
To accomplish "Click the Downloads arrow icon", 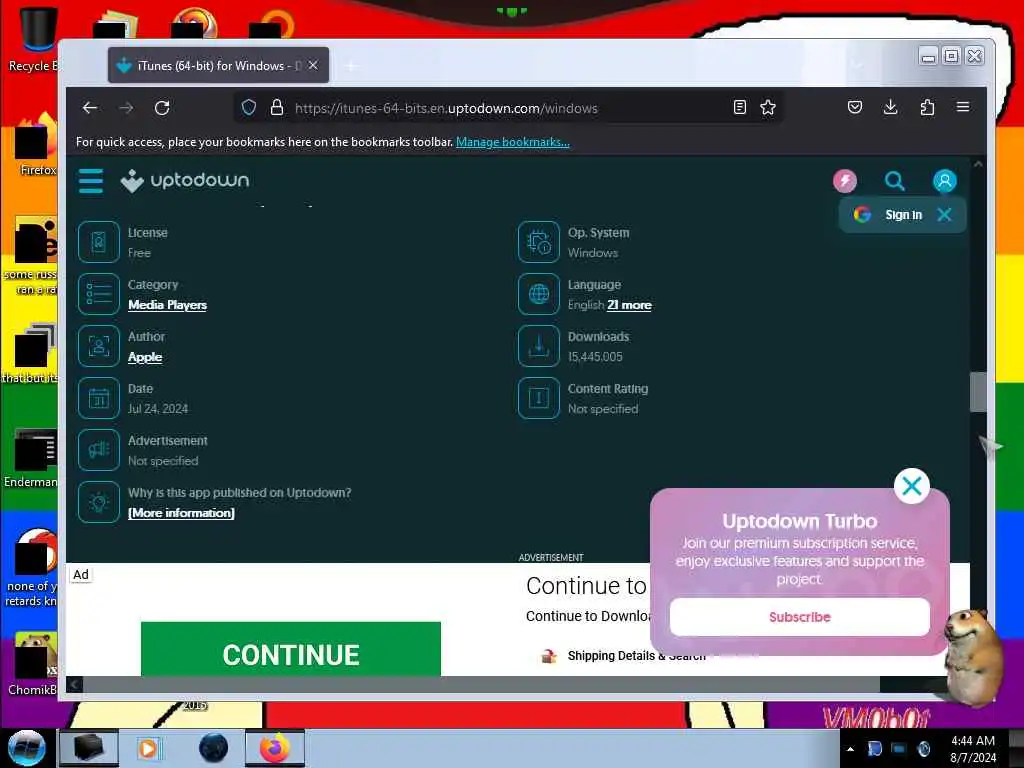I will point(539,346).
